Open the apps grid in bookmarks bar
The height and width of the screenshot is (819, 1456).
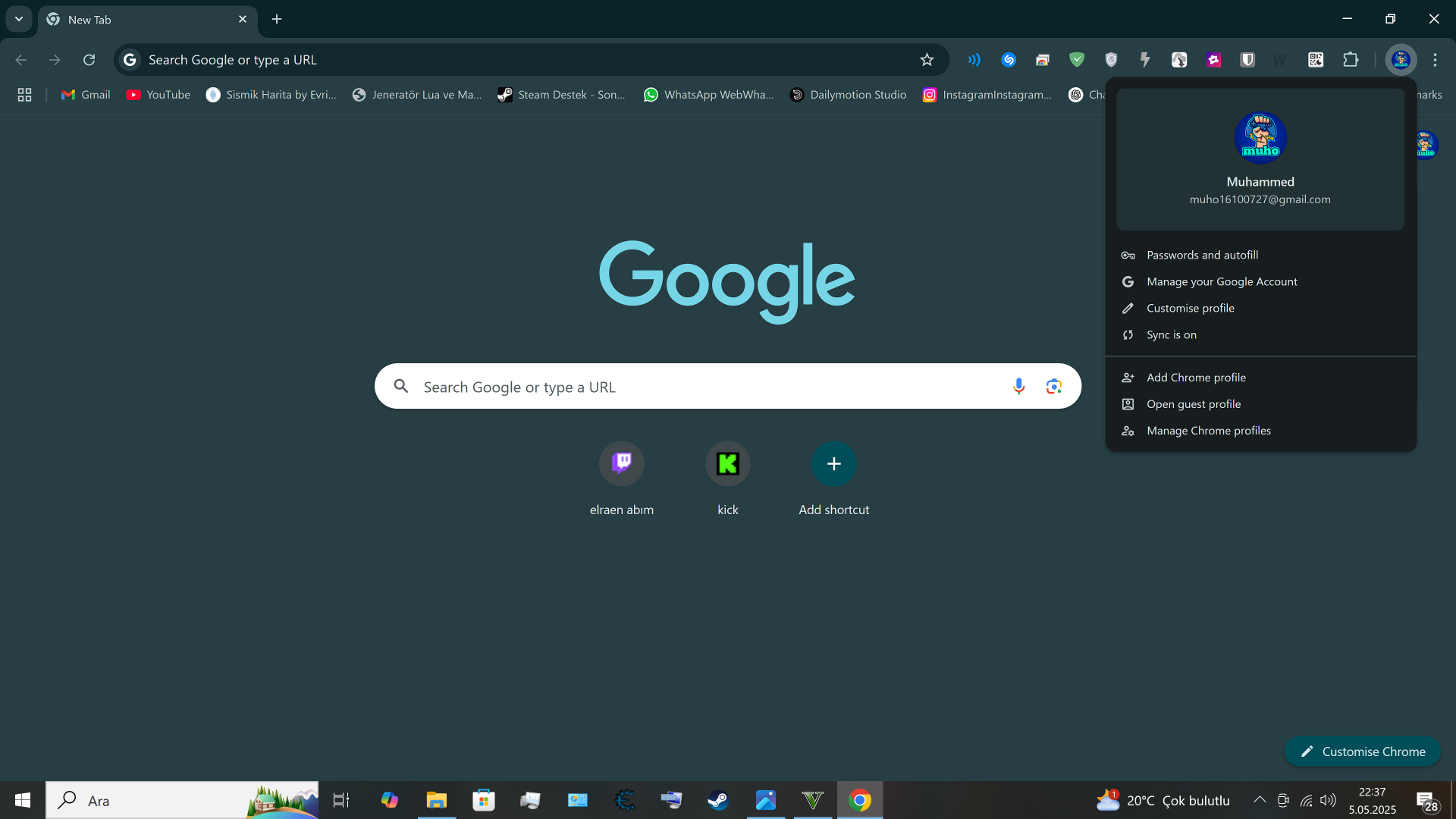24,95
